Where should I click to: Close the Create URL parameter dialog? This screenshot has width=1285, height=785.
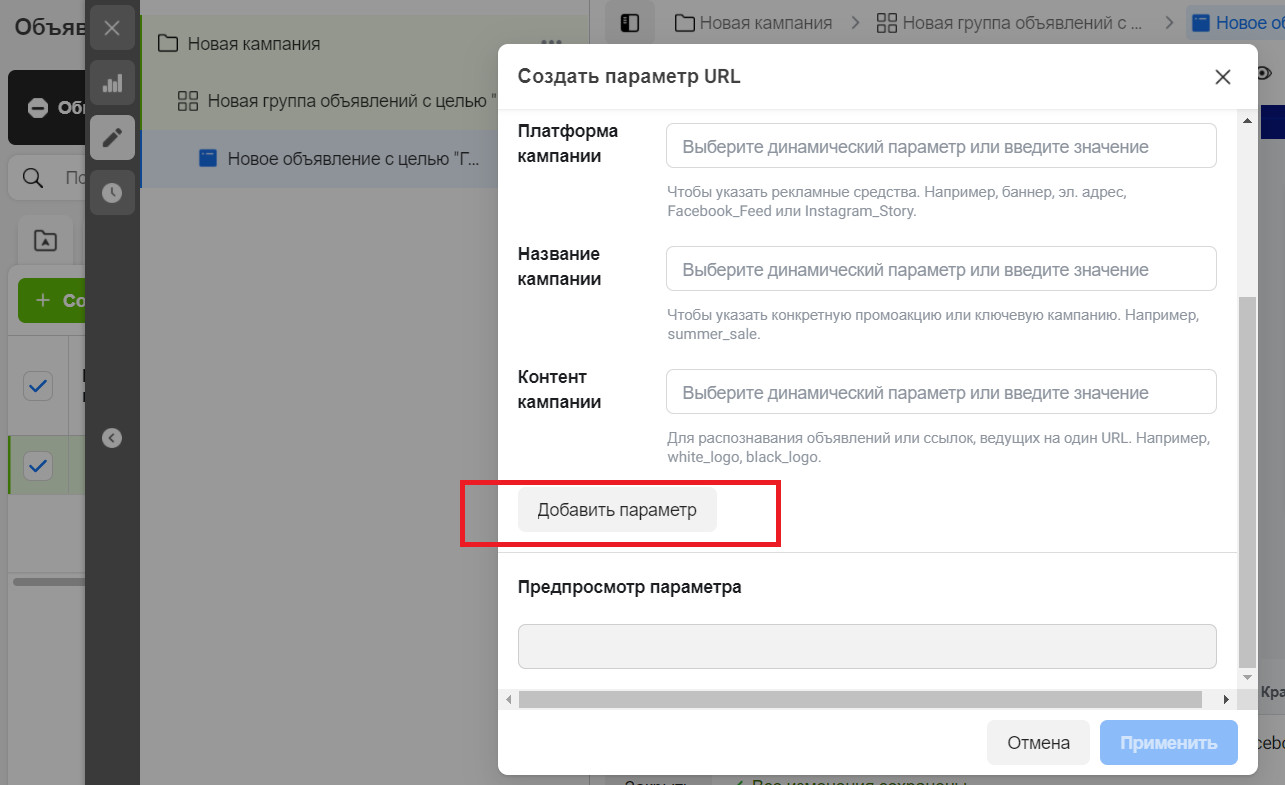pyautogui.click(x=1222, y=77)
